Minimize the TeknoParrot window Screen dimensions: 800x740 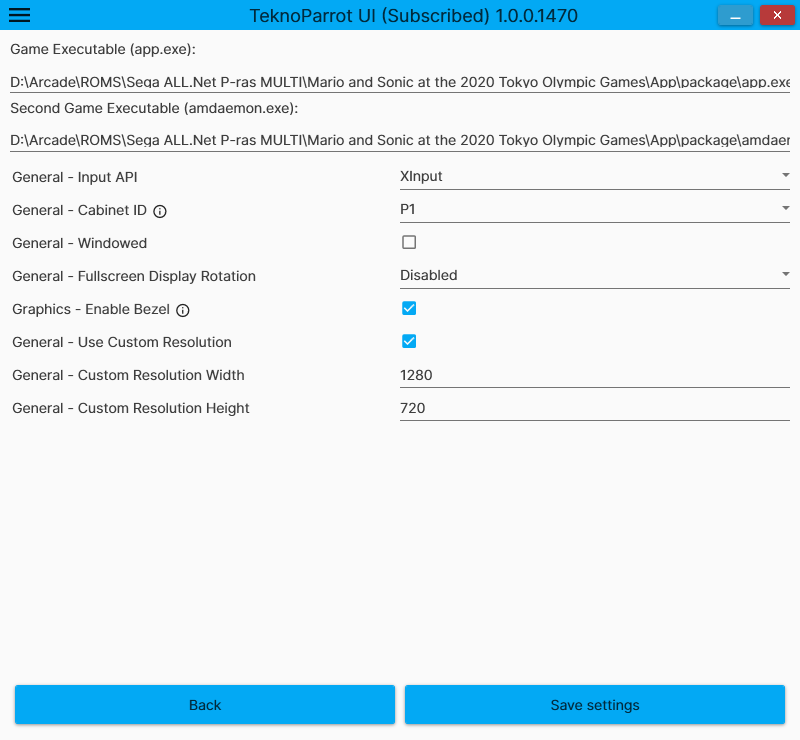(x=735, y=16)
